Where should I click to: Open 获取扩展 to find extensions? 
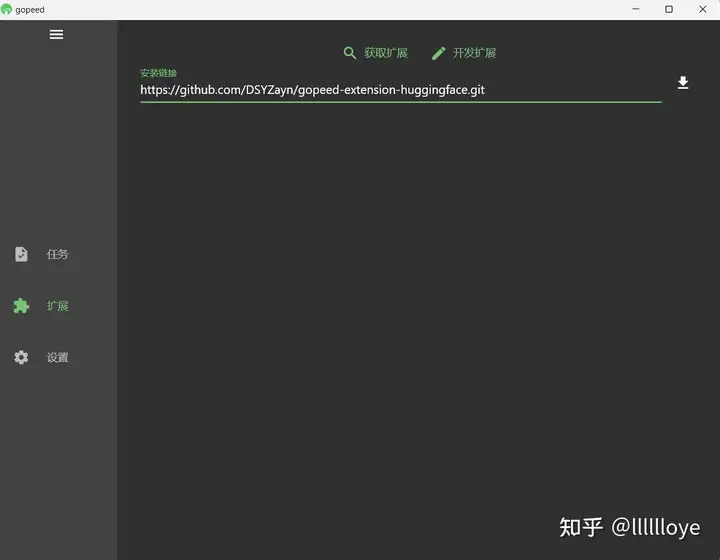pyautogui.click(x=385, y=53)
